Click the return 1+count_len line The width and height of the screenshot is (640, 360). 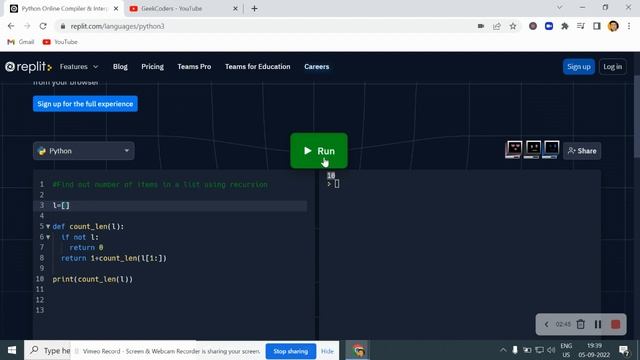click(114, 258)
